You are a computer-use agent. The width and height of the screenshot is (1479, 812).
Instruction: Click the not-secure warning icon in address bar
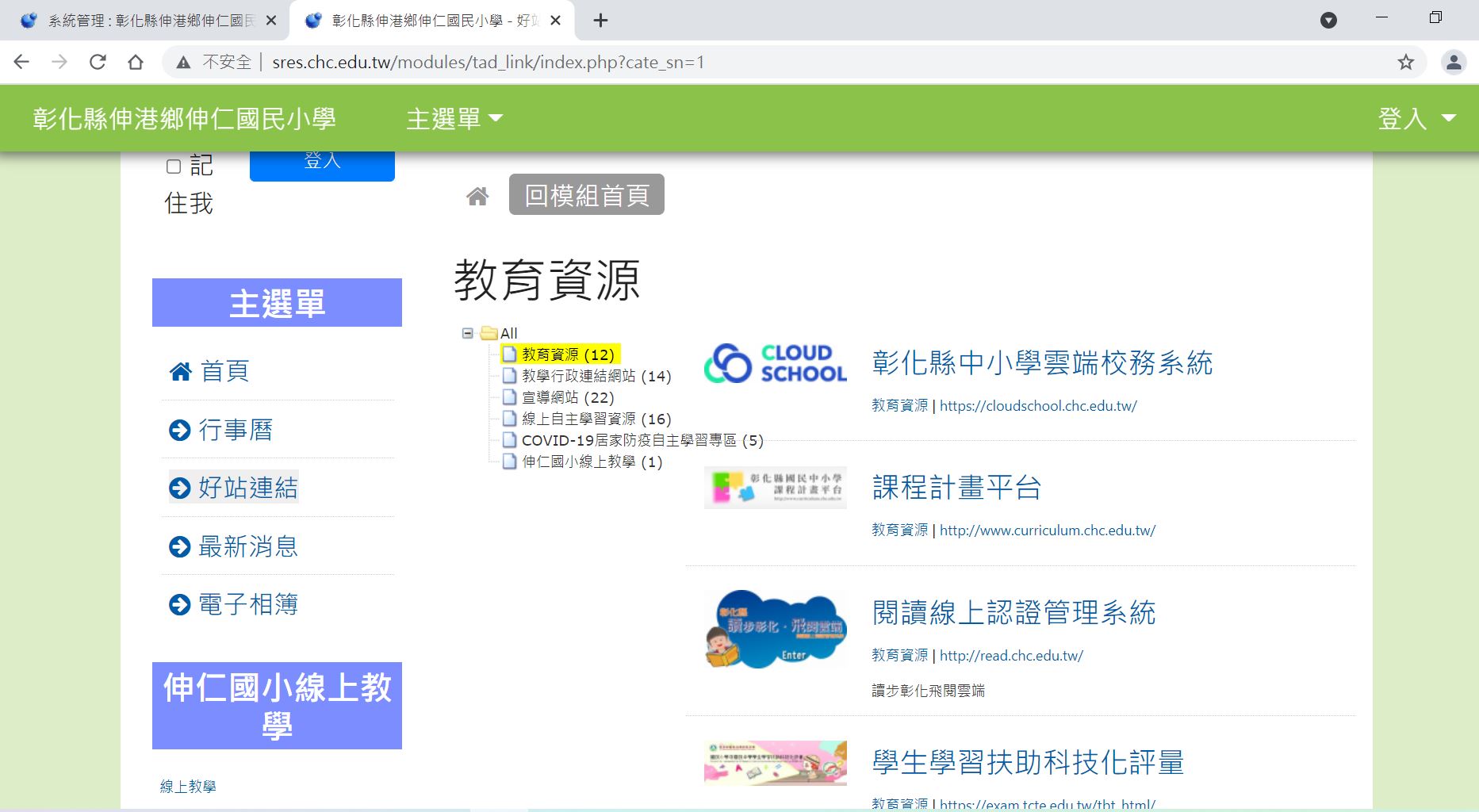coord(183,62)
